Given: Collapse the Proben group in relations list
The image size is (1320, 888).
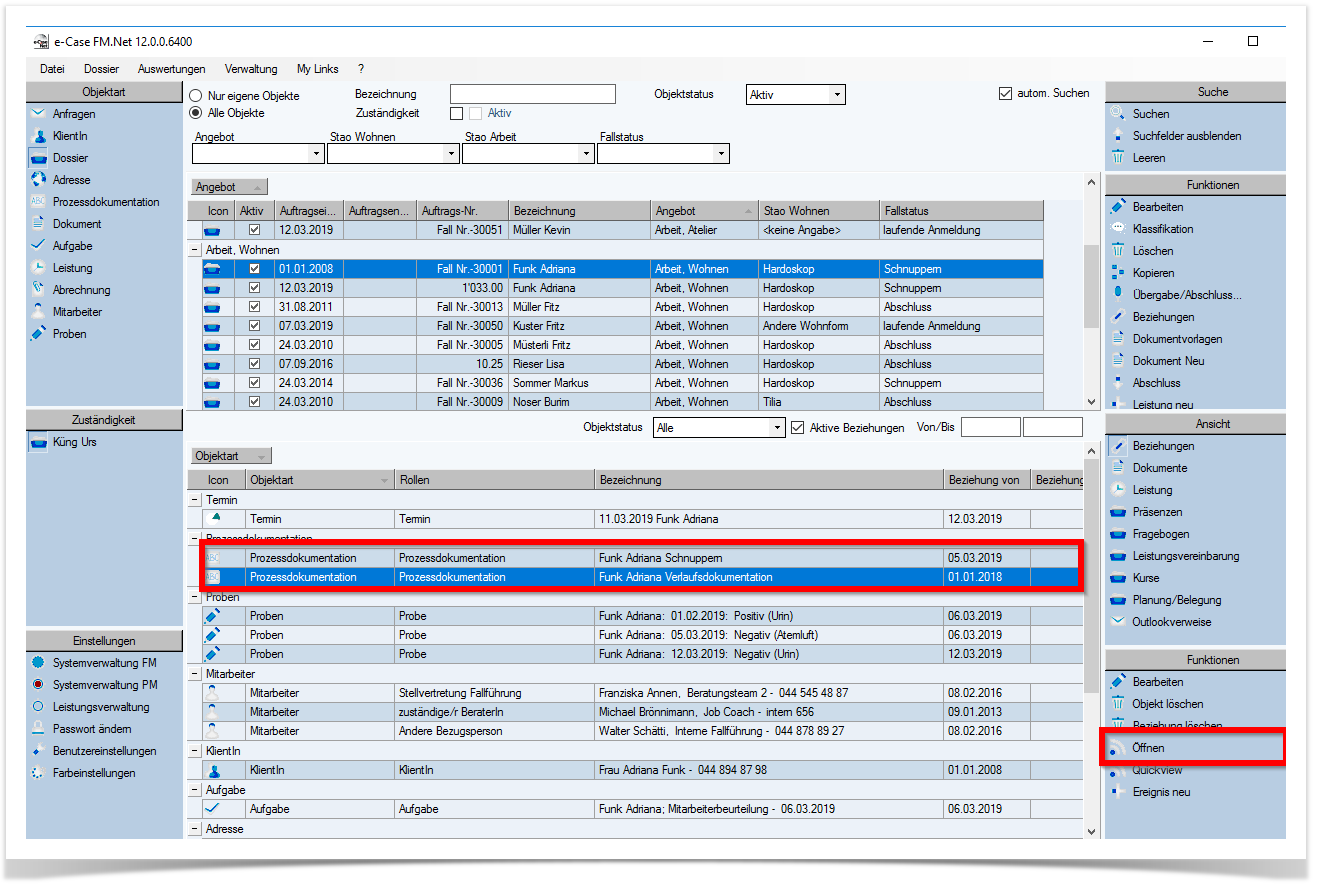Looking at the screenshot, I should [x=195, y=597].
